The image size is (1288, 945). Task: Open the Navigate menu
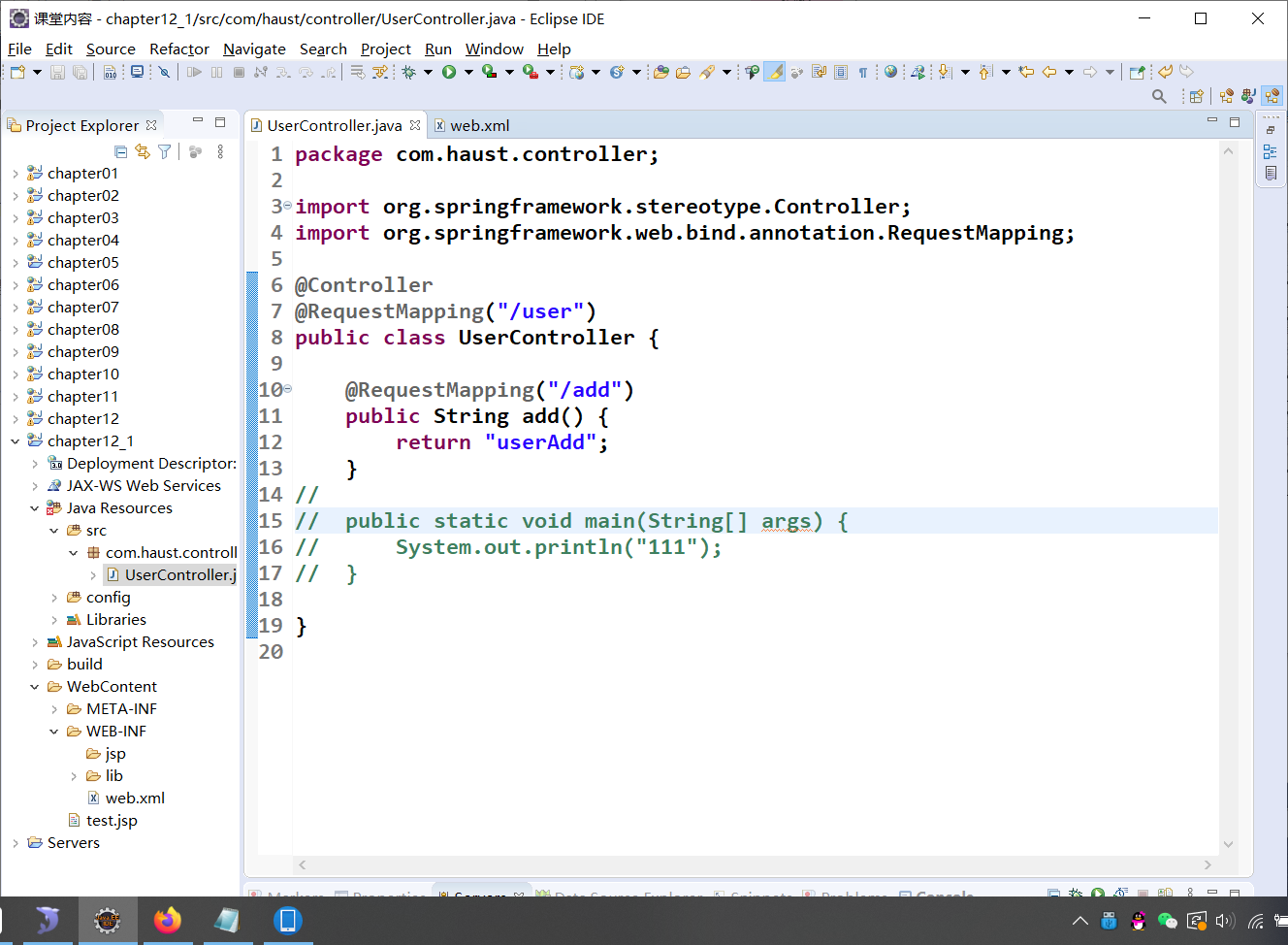point(254,49)
